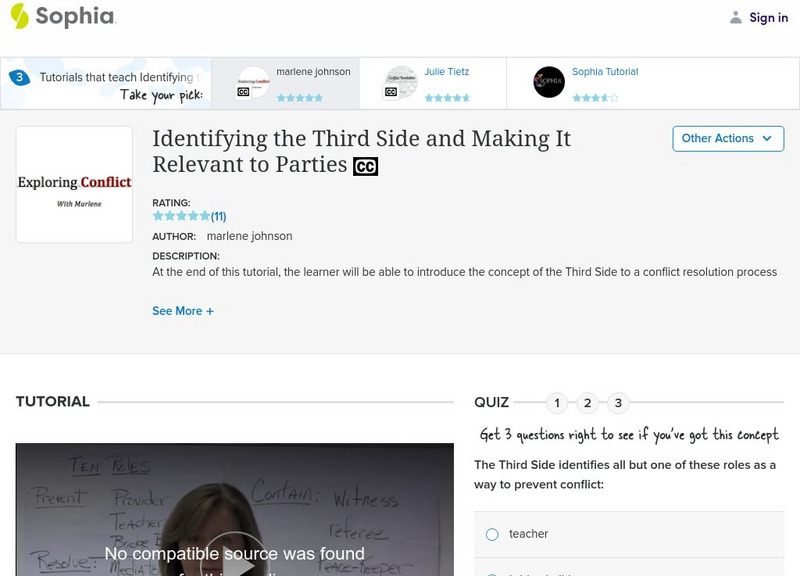
Task: Click the star rating under Julie Tietz
Action: point(447,98)
